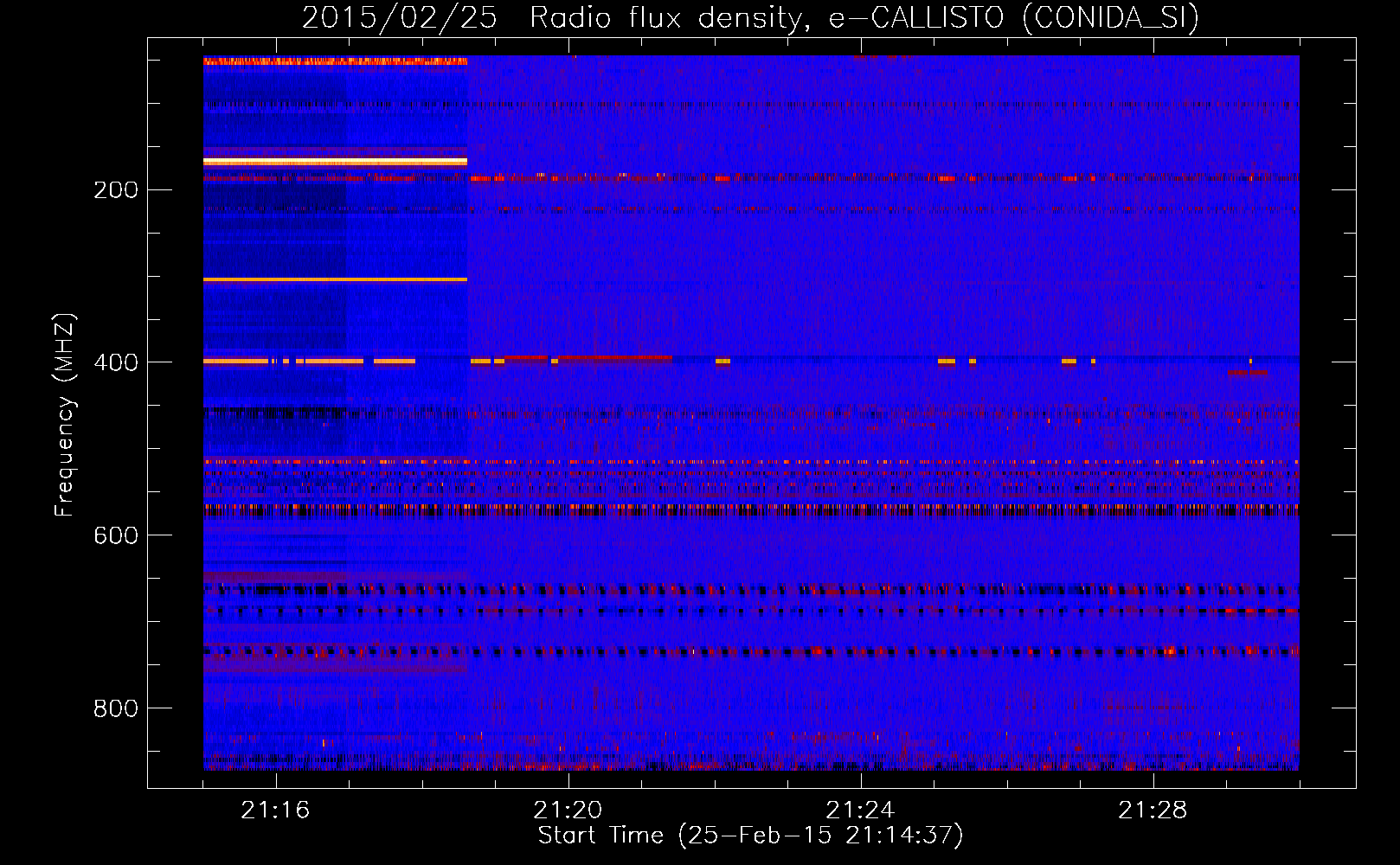Click the 600 frequency tick label
The width and height of the screenshot is (1400, 865).
tap(116, 535)
